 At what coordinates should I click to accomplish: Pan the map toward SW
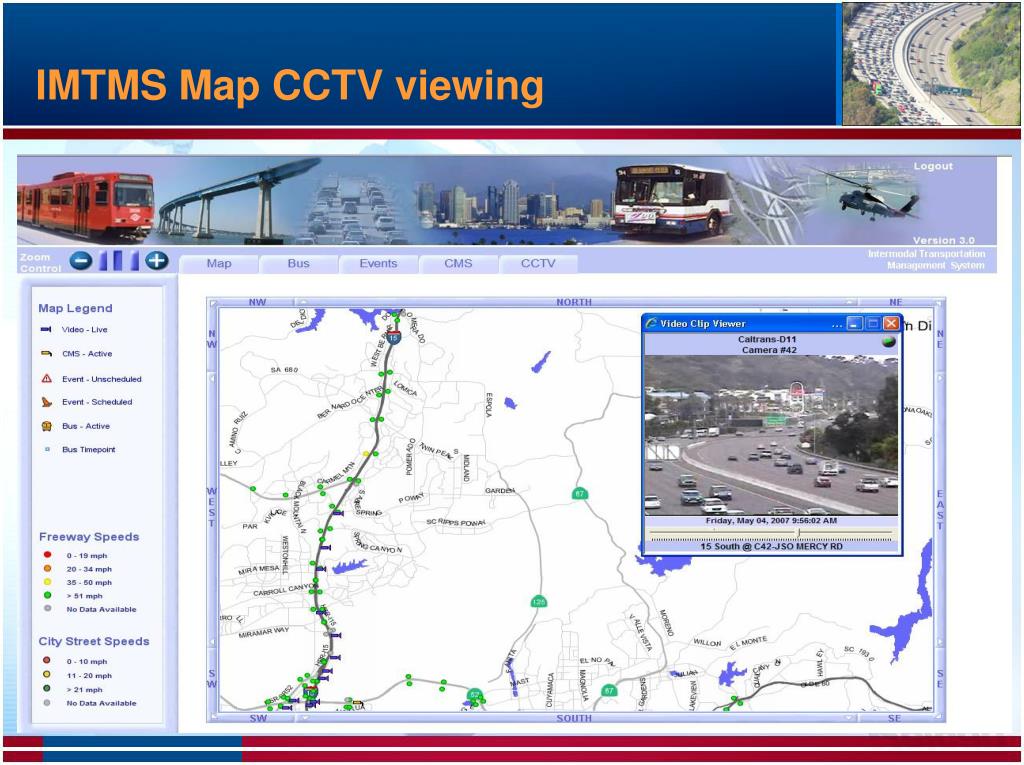tap(259, 718)
